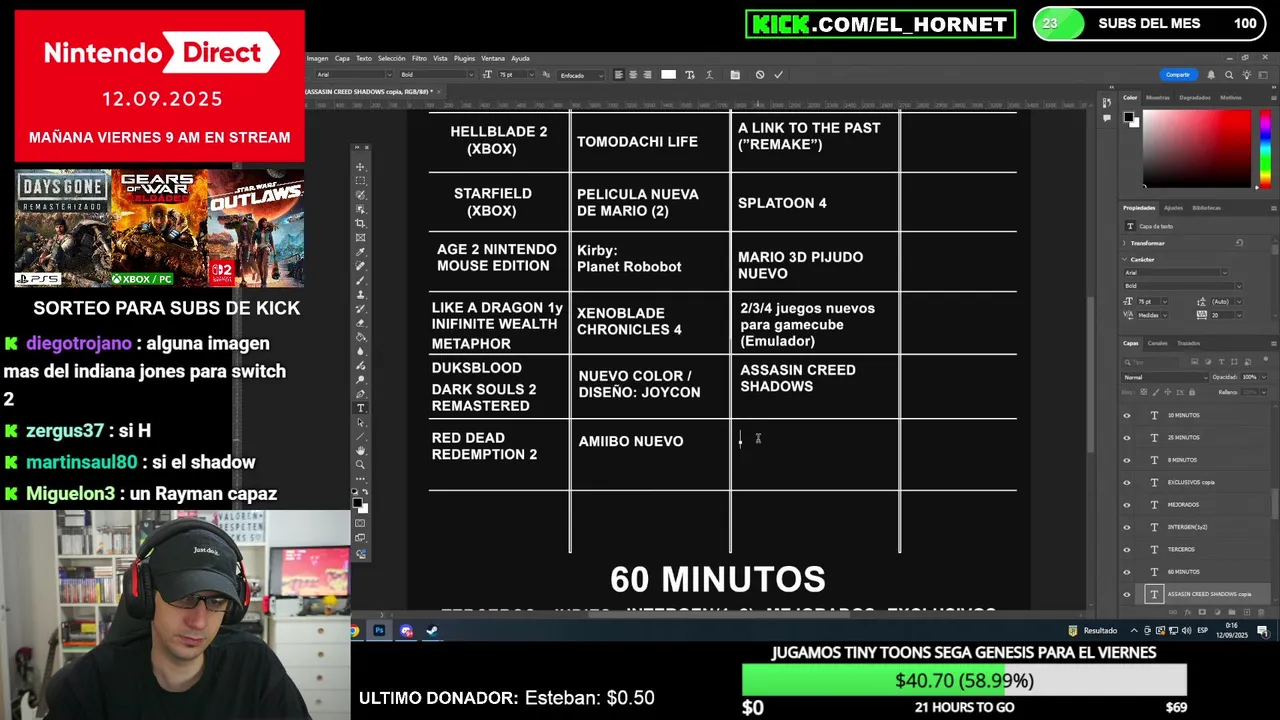Hide the 25 MINUTOS layer

(x=1127, y=437)
